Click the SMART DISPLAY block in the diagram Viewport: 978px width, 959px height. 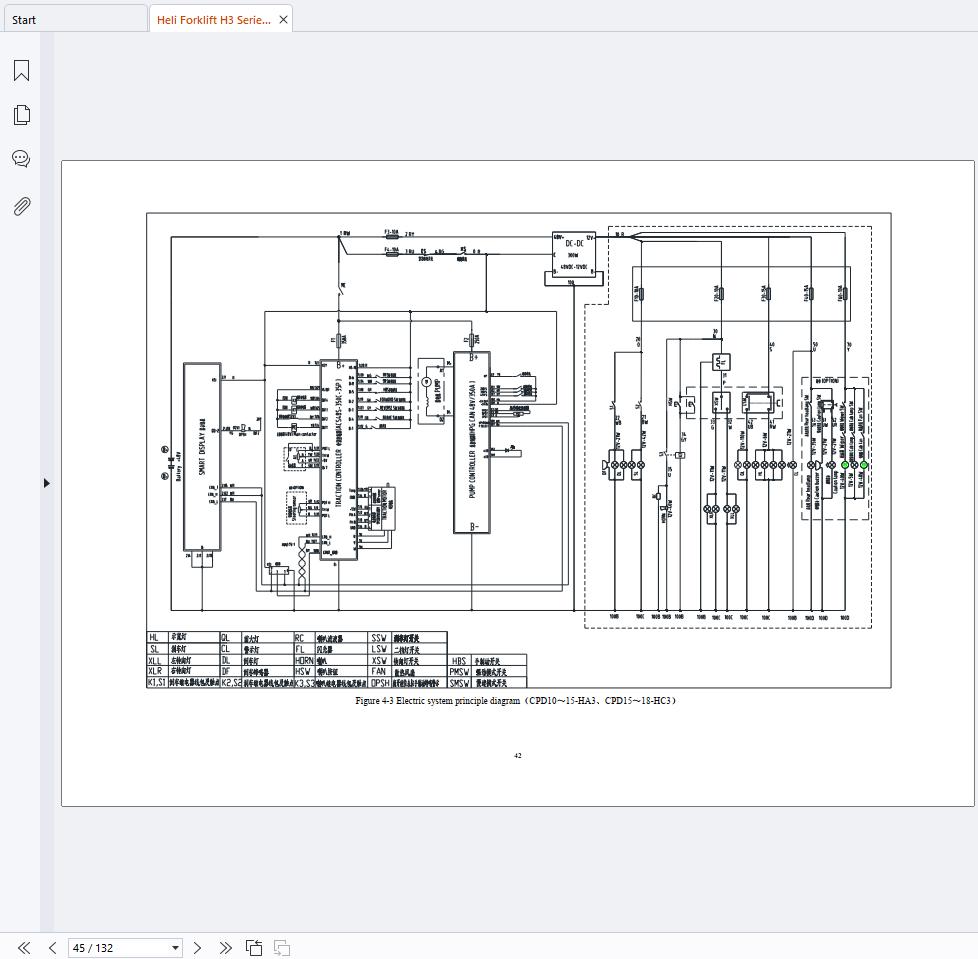202,456
